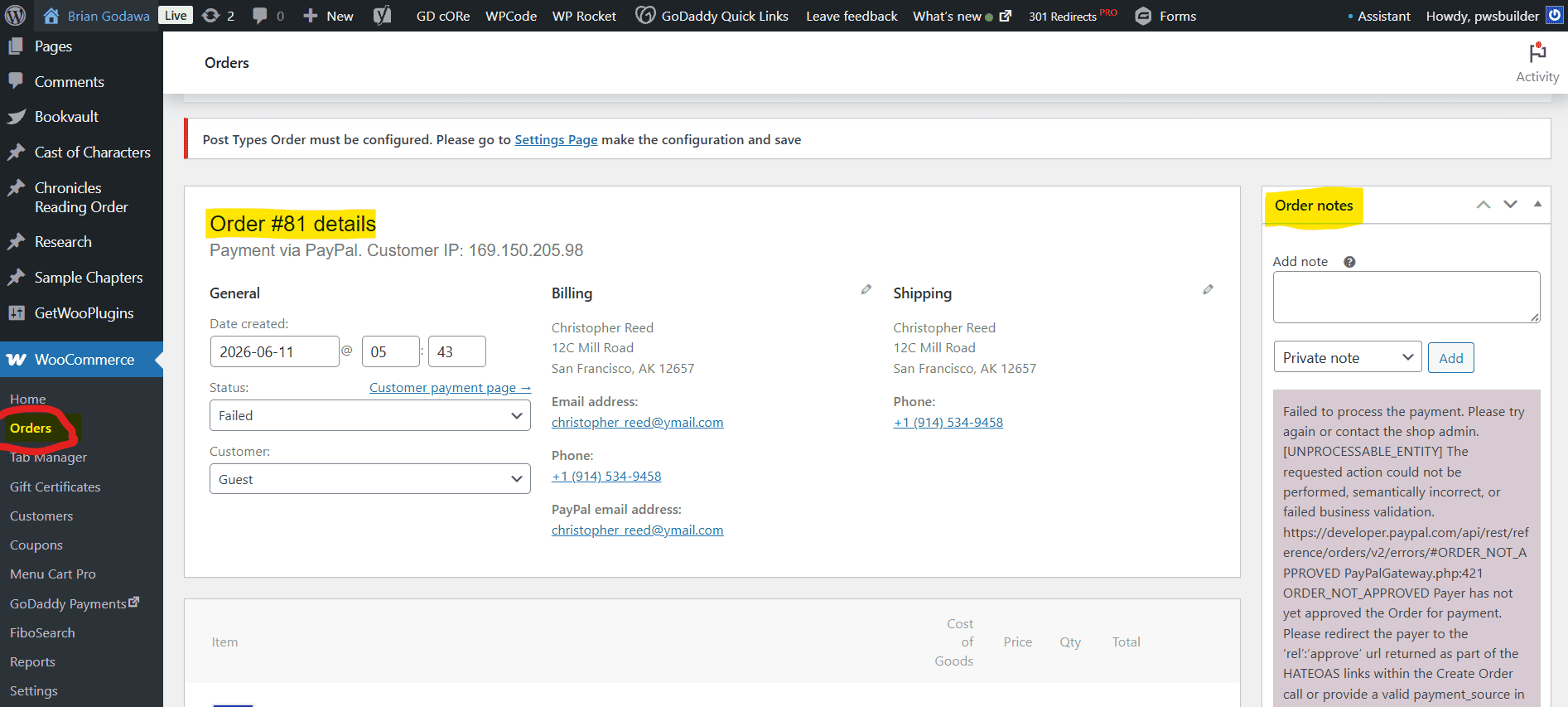
Task: Click the pencil icon to edit Shipping
Action: pyautogui.click(x=1209, y=289)
